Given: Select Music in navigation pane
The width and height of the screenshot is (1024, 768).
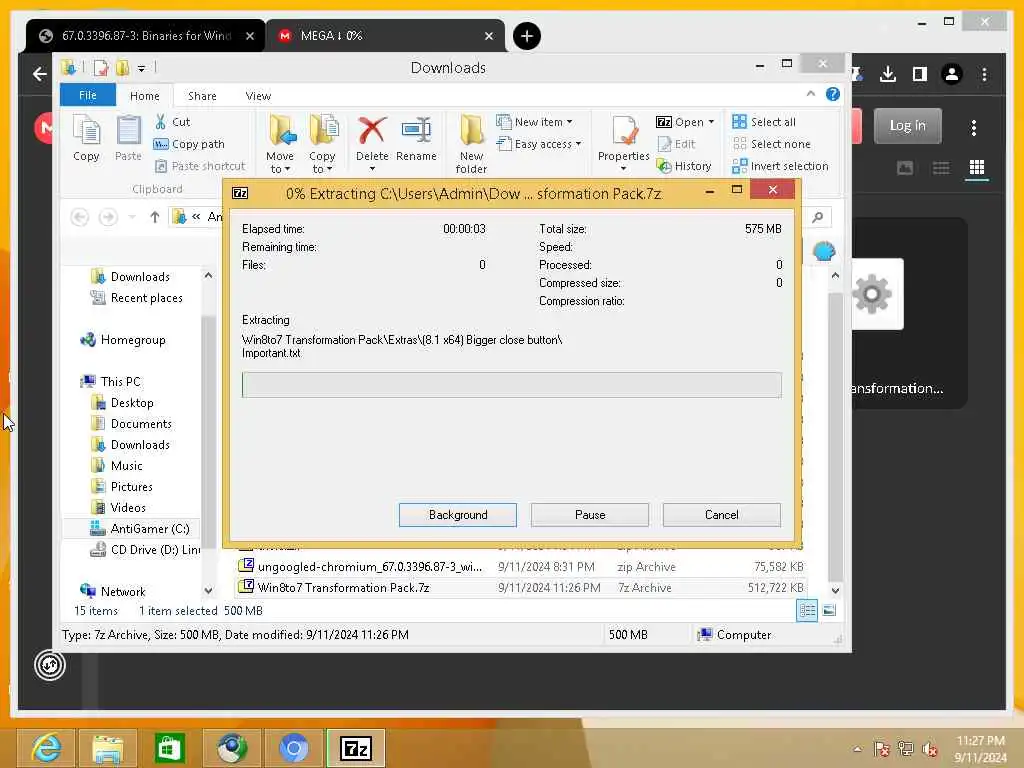Looking at the screenshot, I should (117, 466).
